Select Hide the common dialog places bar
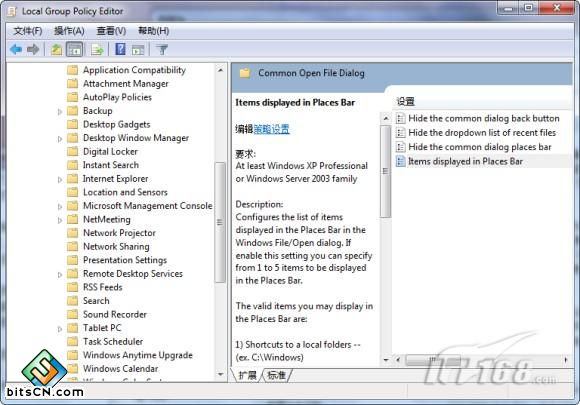The width and height of the screenshot is (580, 405). (x=480, y=147)
